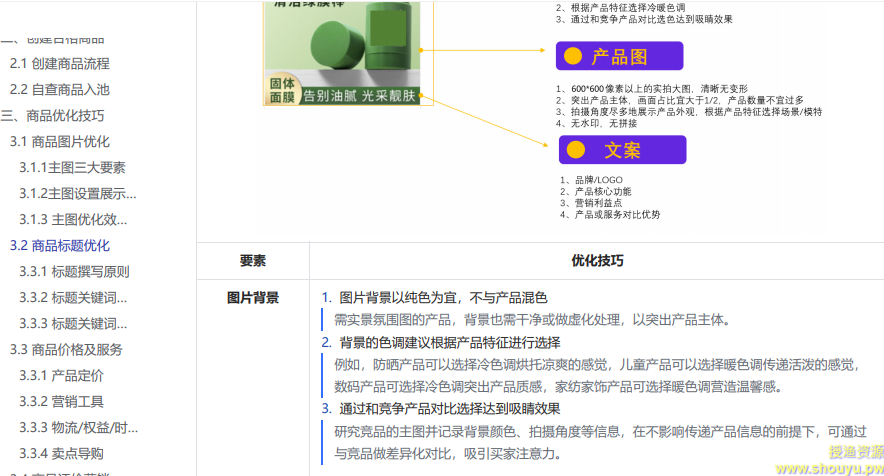Click text 产品或服务对比优势
884x476 pixels.
(x=617, y=214)
